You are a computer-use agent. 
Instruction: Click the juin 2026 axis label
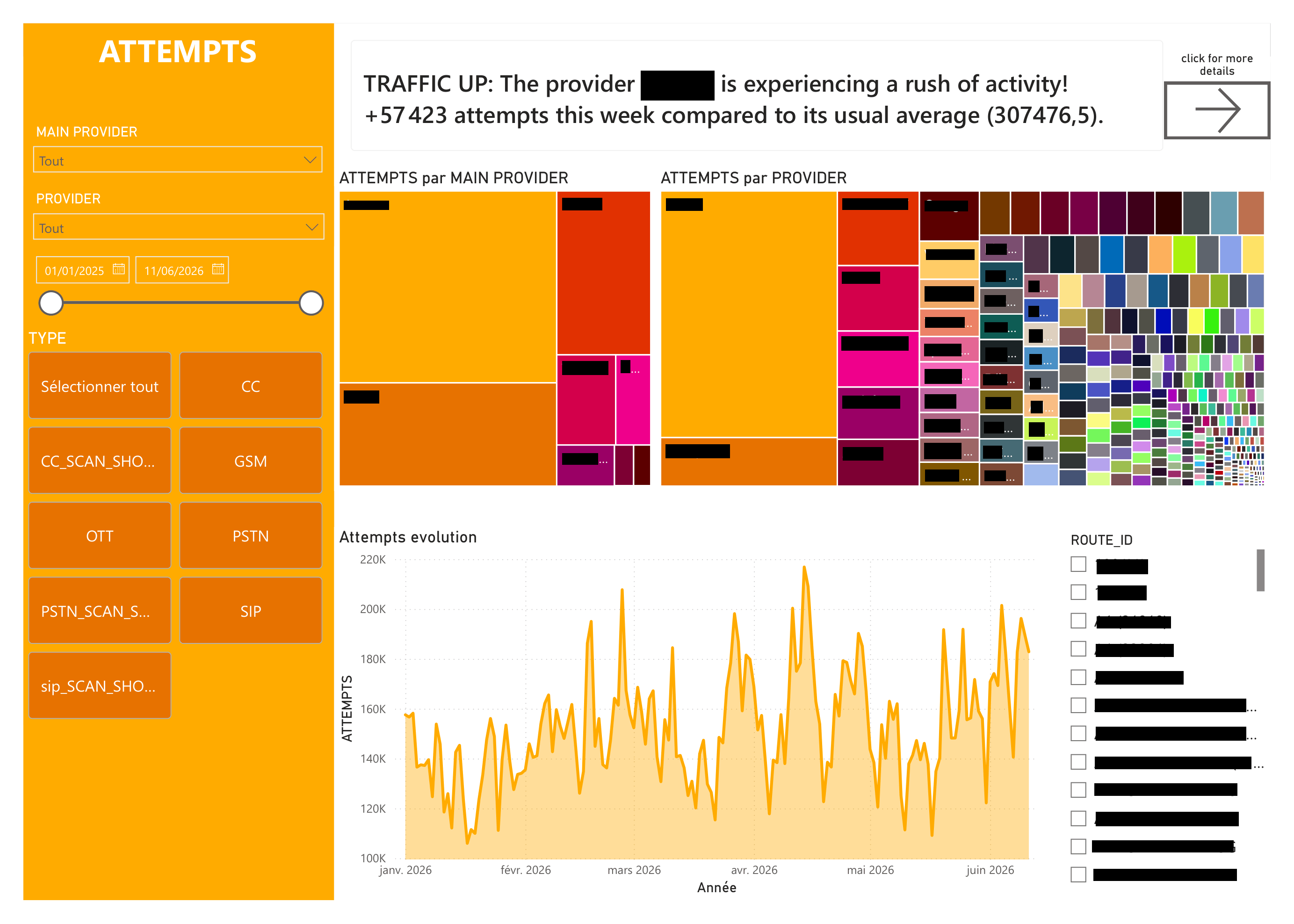click(x=990, y=871)
